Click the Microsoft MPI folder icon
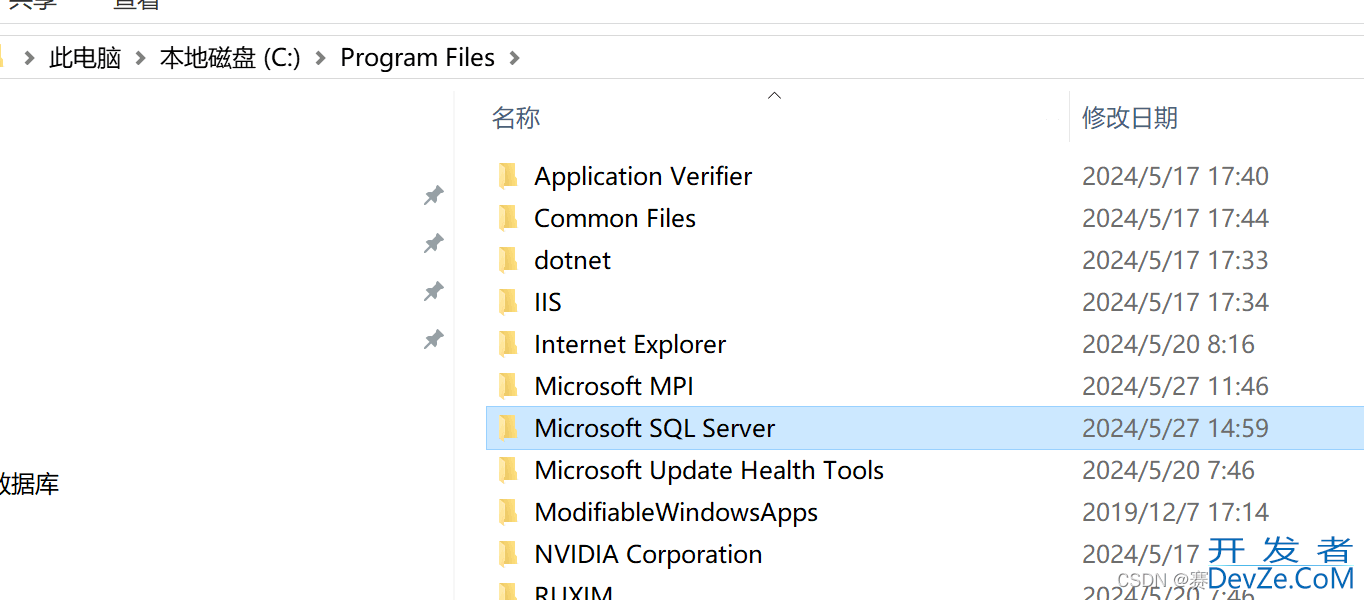This screenshot has height=600, width=1364. (x=508, y=386)
